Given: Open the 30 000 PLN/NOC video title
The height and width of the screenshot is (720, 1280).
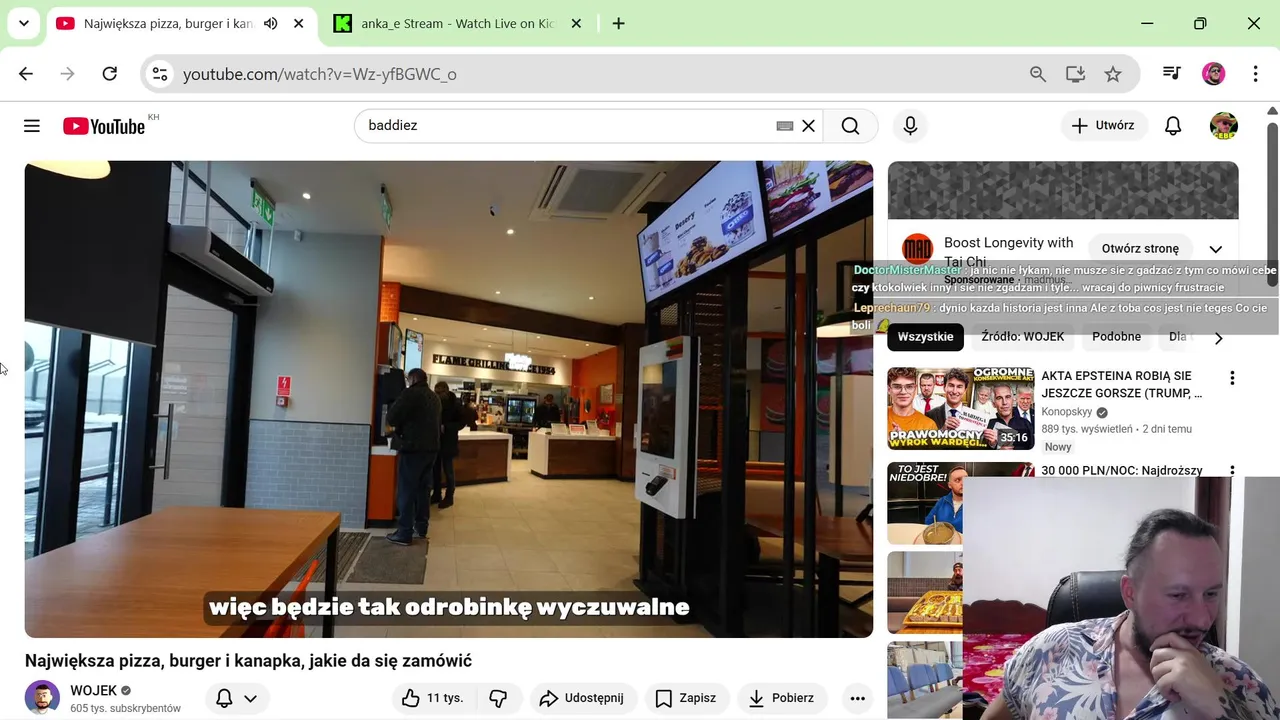Looking at the screenshot, I should 1122,470.
